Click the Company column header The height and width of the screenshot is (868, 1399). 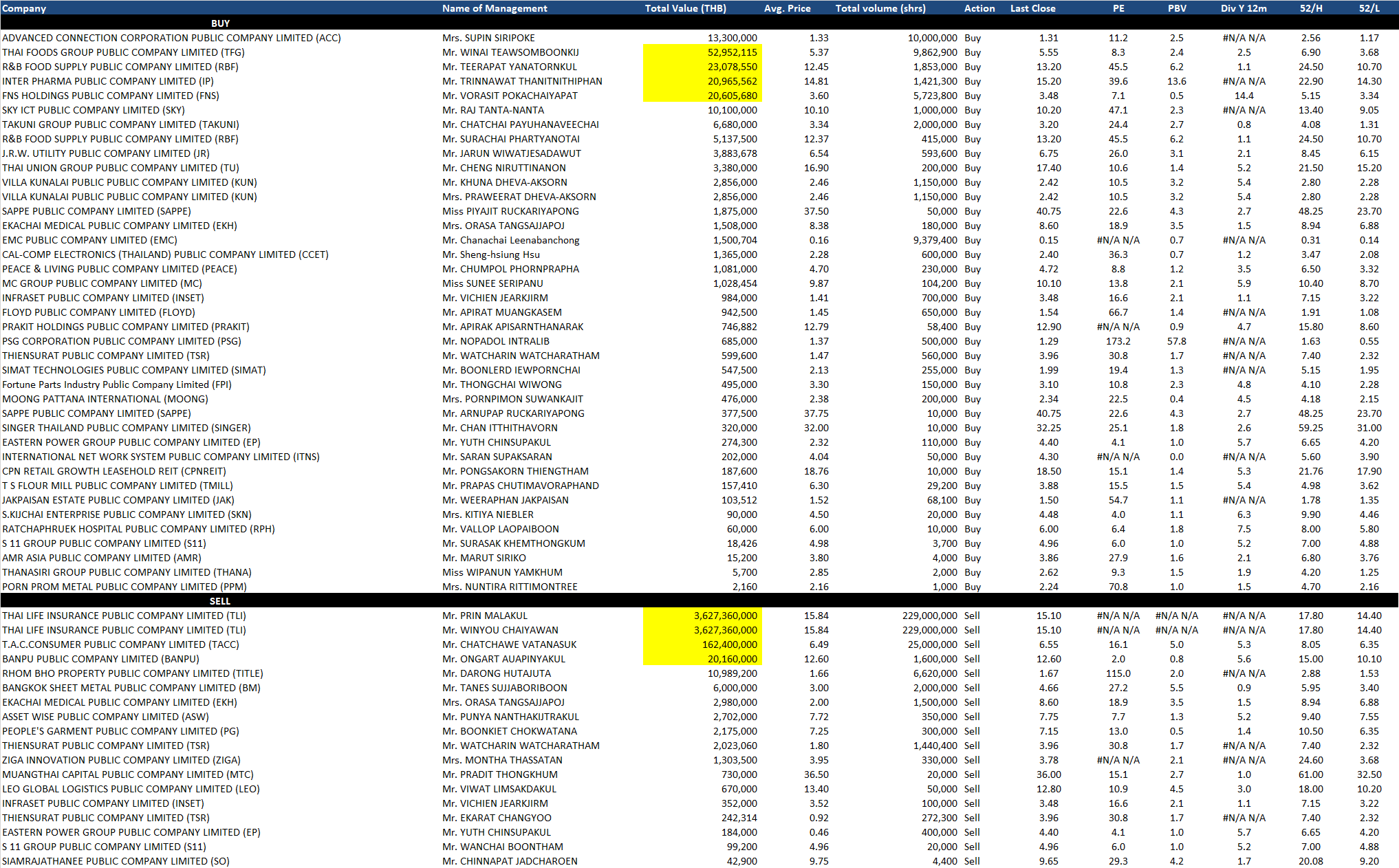pos(25,8)
